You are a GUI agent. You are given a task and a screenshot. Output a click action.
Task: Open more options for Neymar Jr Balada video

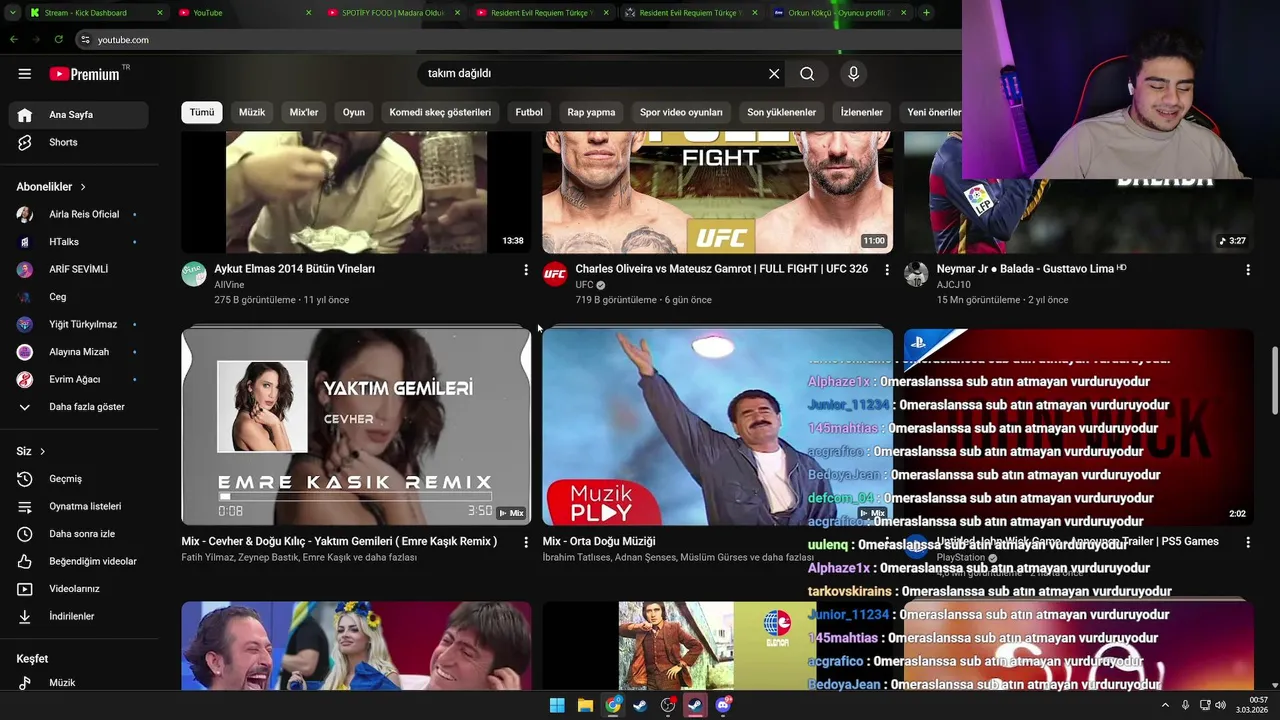[1248, 270]
